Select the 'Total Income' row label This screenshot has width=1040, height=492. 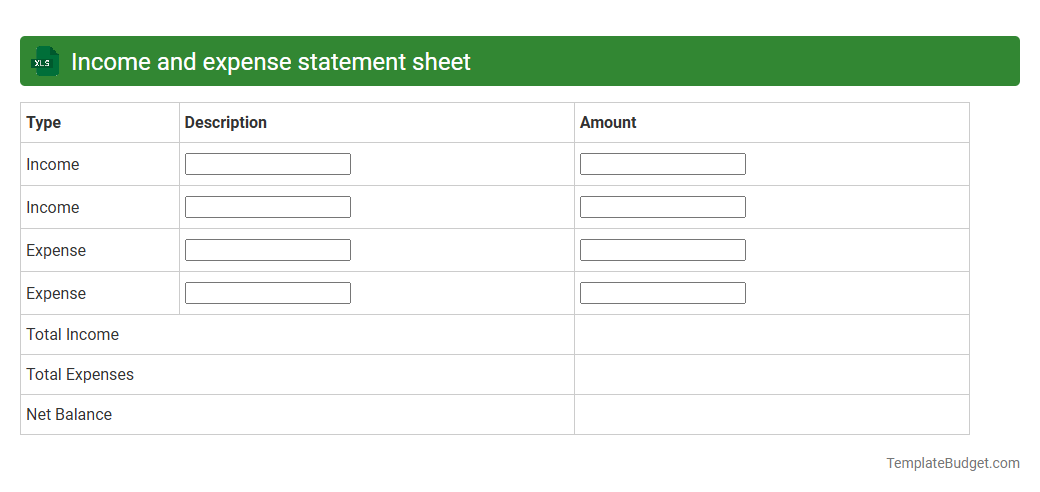point(72,334)
